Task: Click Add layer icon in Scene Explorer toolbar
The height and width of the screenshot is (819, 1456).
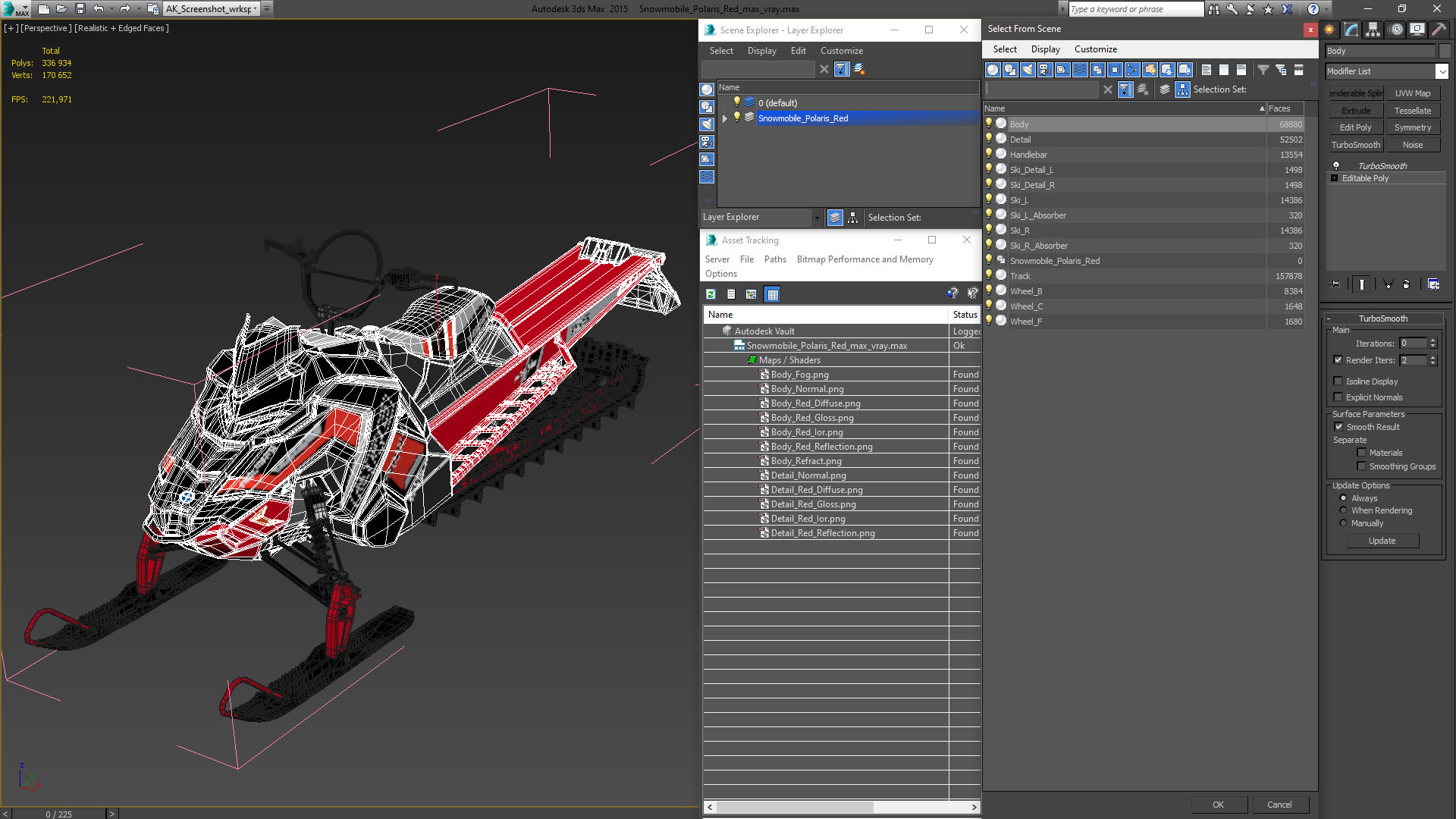Action: click(x=859, y=69)
